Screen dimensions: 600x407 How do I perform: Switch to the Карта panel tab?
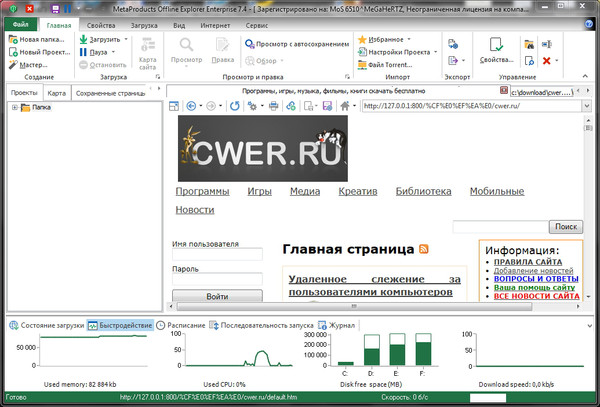coord(57,93)
